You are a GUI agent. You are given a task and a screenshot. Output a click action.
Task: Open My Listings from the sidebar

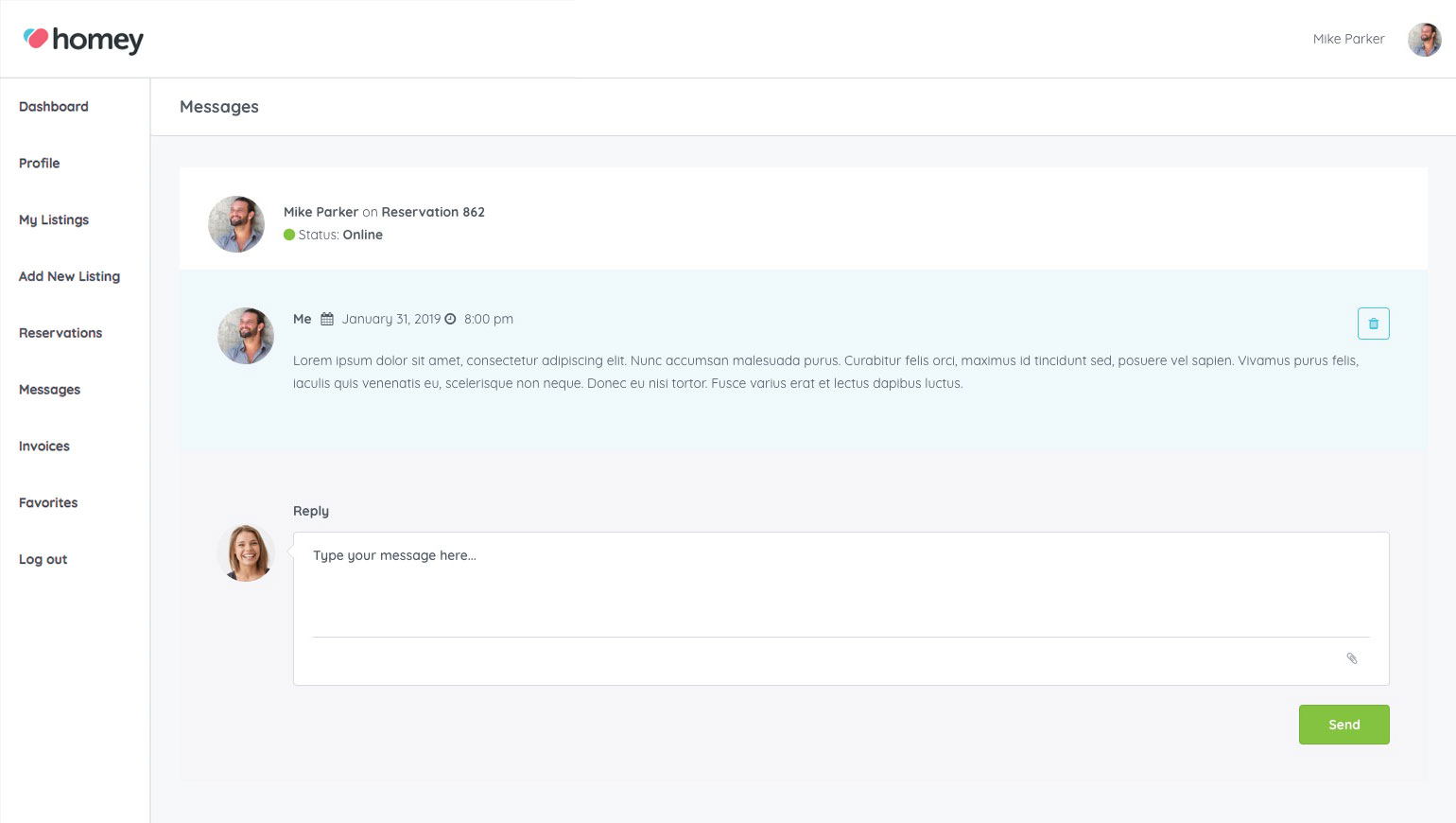(54, 220)
